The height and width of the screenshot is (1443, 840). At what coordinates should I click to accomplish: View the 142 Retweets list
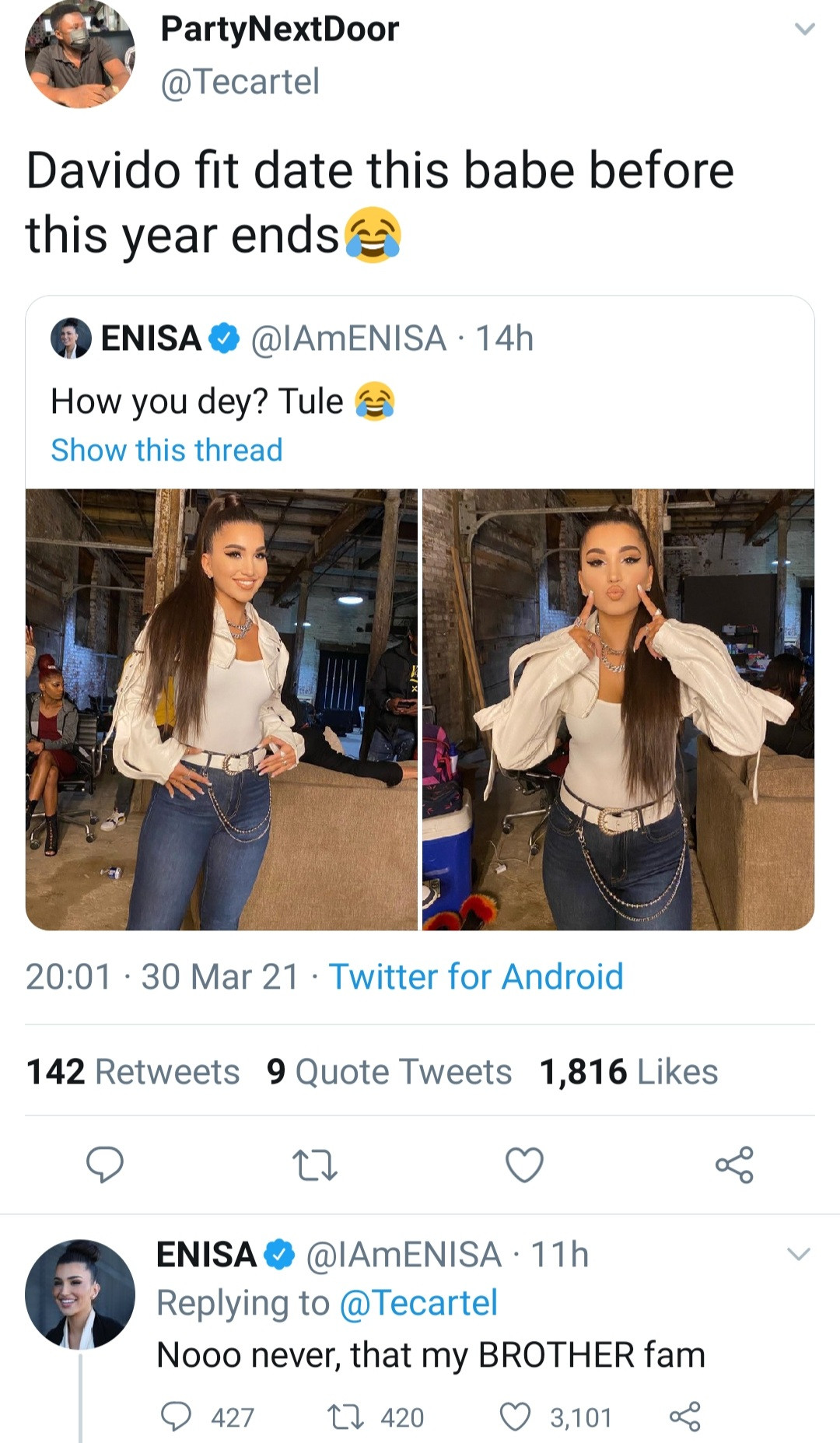click(x=133, y=1072)
